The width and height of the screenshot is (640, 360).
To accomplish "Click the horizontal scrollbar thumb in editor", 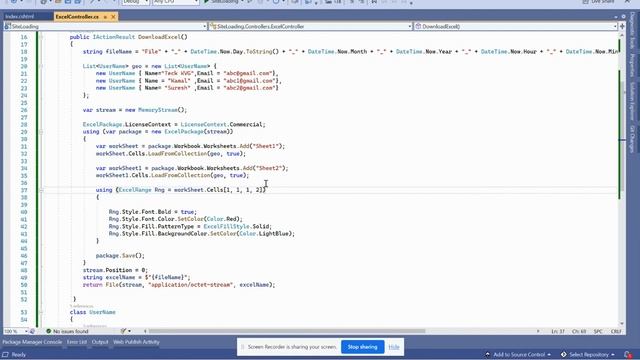I will point(287,331).
